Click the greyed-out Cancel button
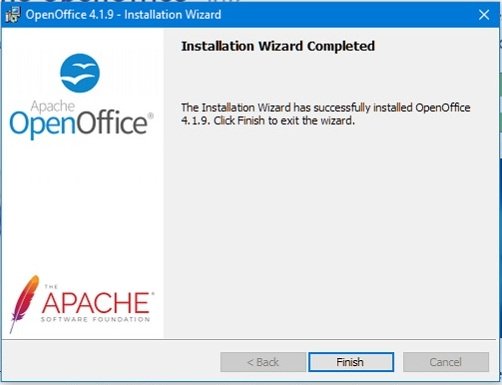 tap(446, 362)
